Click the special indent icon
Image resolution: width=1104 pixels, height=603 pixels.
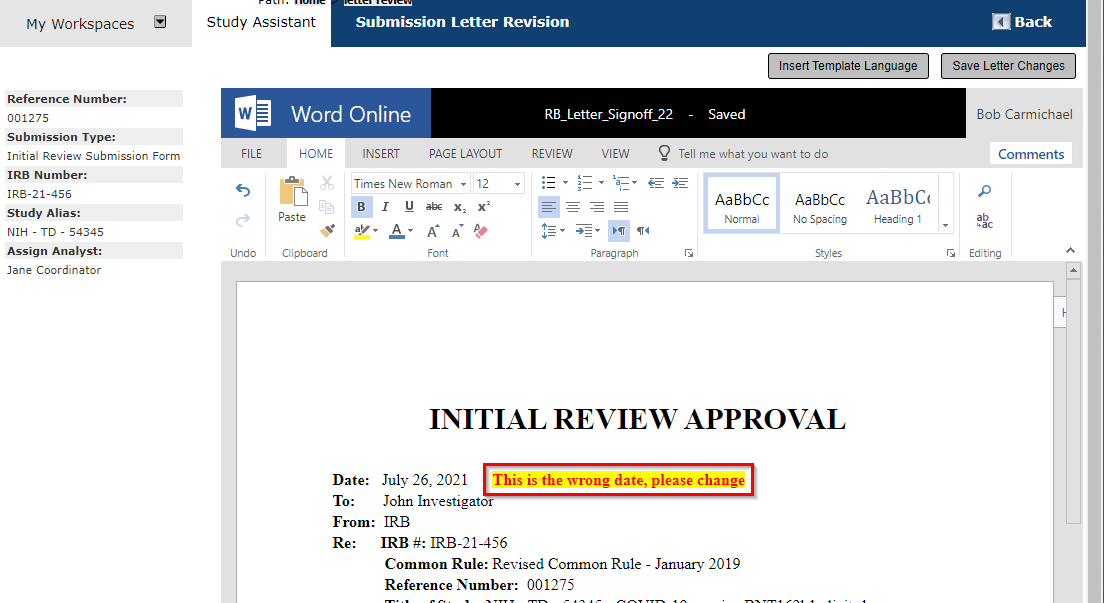583,230
